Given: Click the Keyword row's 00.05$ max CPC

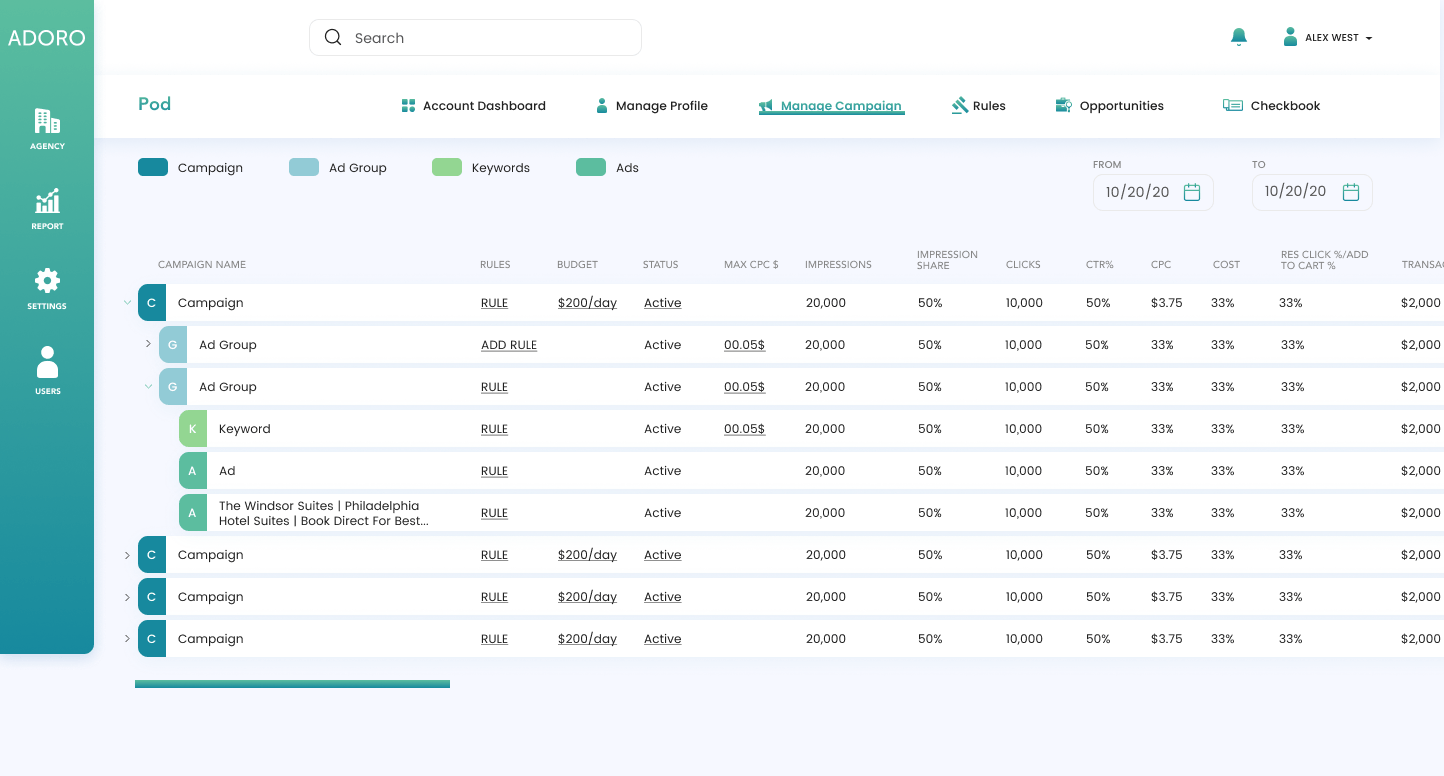Looking at the screenshot, I should [x=744, y=429].
